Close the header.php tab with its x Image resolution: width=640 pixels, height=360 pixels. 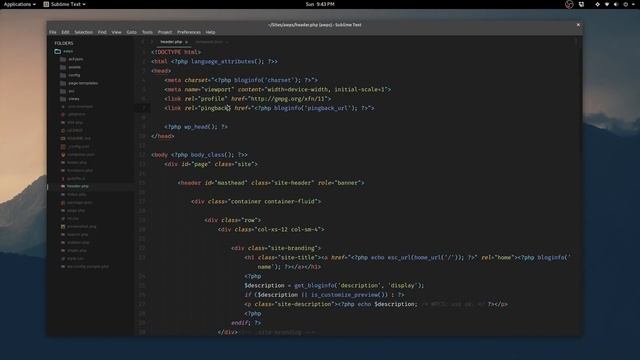coord(187,42)
